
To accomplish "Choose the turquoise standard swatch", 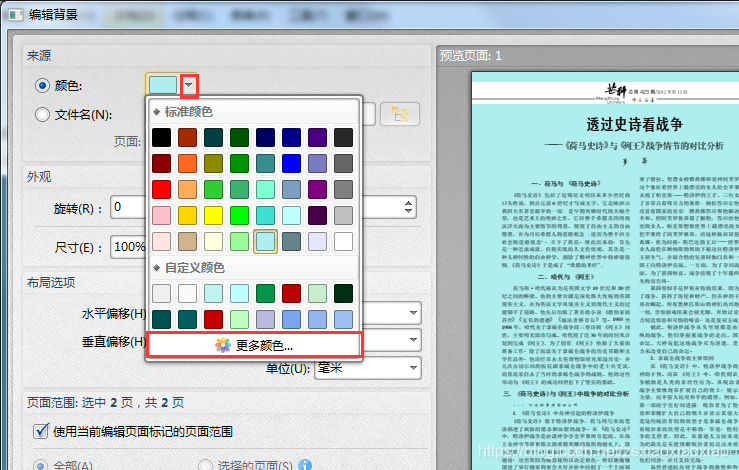I will [x=265, y=215].
